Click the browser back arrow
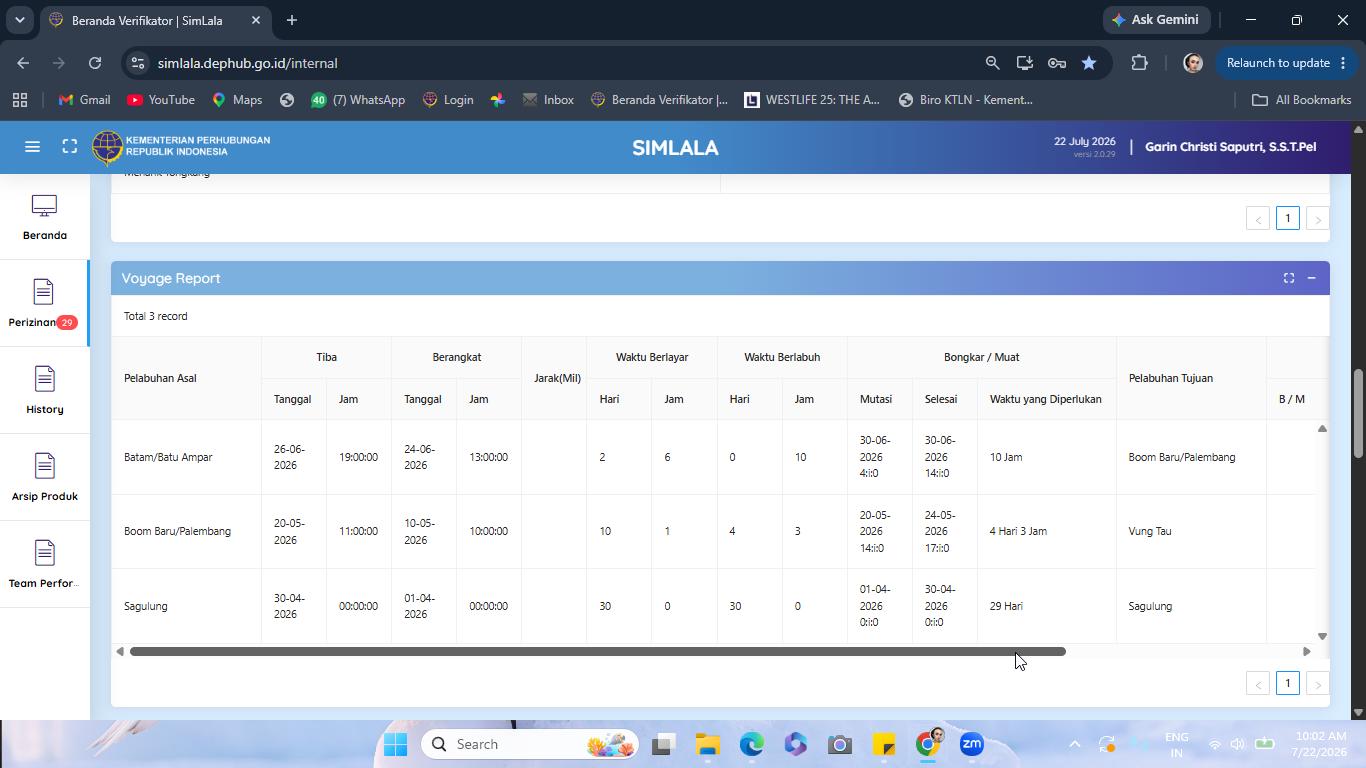 click(23, 63)
